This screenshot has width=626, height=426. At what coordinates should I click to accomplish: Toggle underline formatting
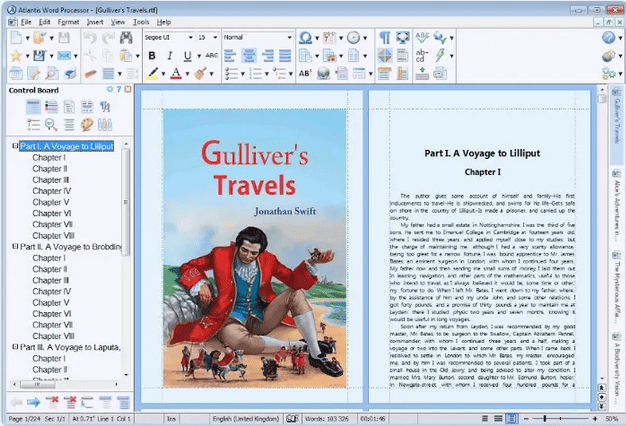tap(187, 56)
